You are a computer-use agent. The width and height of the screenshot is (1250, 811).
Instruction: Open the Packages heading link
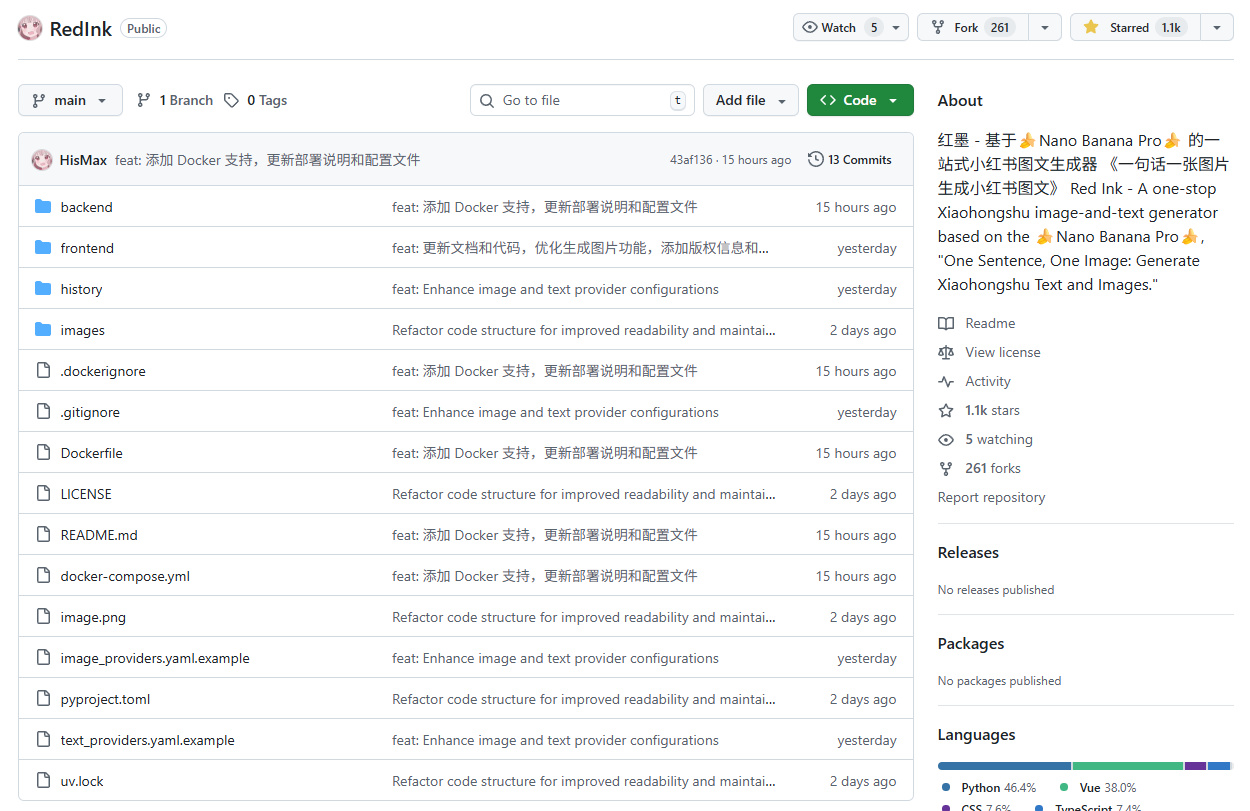[x=971, y=643]
